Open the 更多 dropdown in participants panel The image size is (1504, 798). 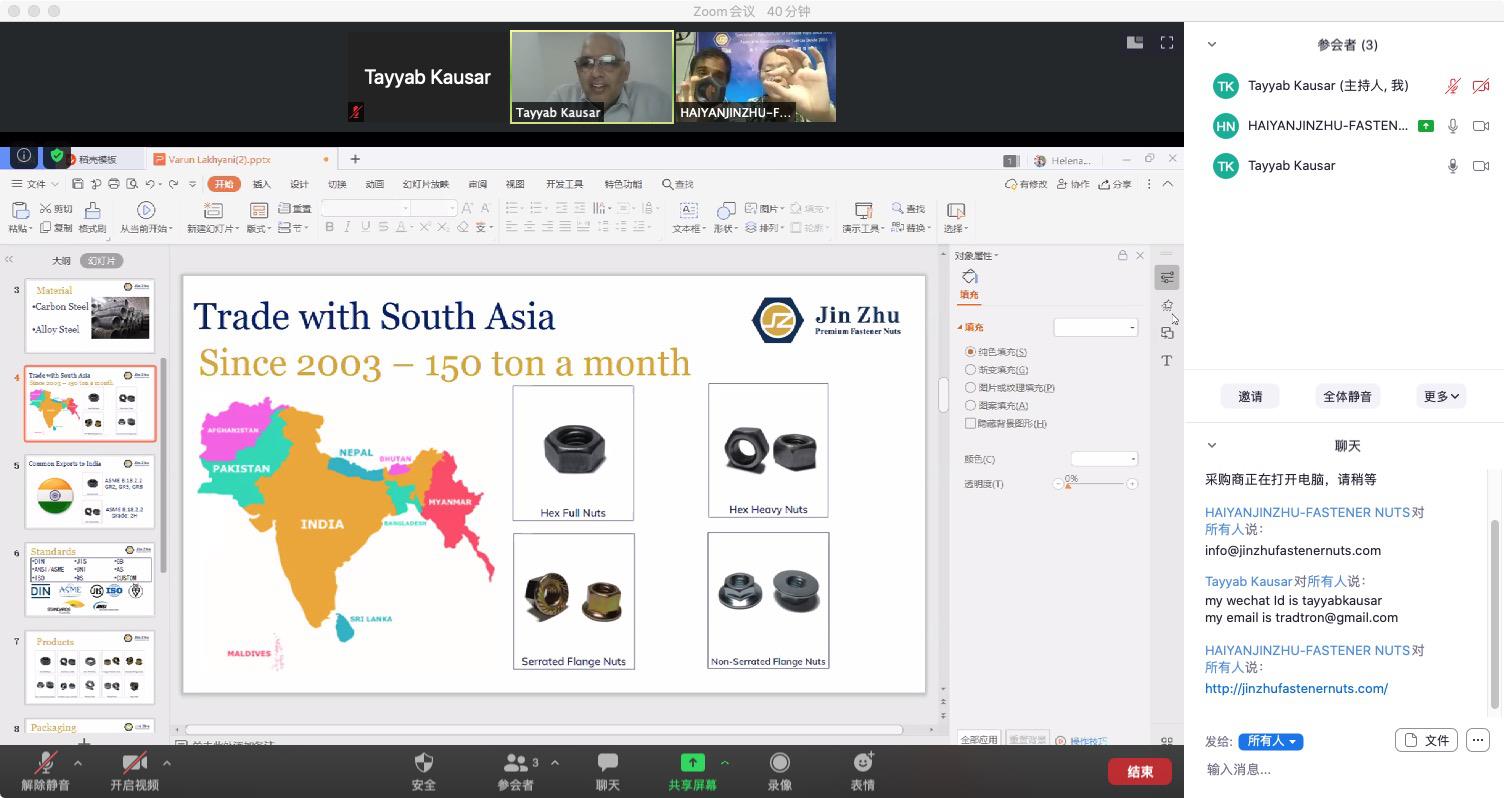point(1441,396)
